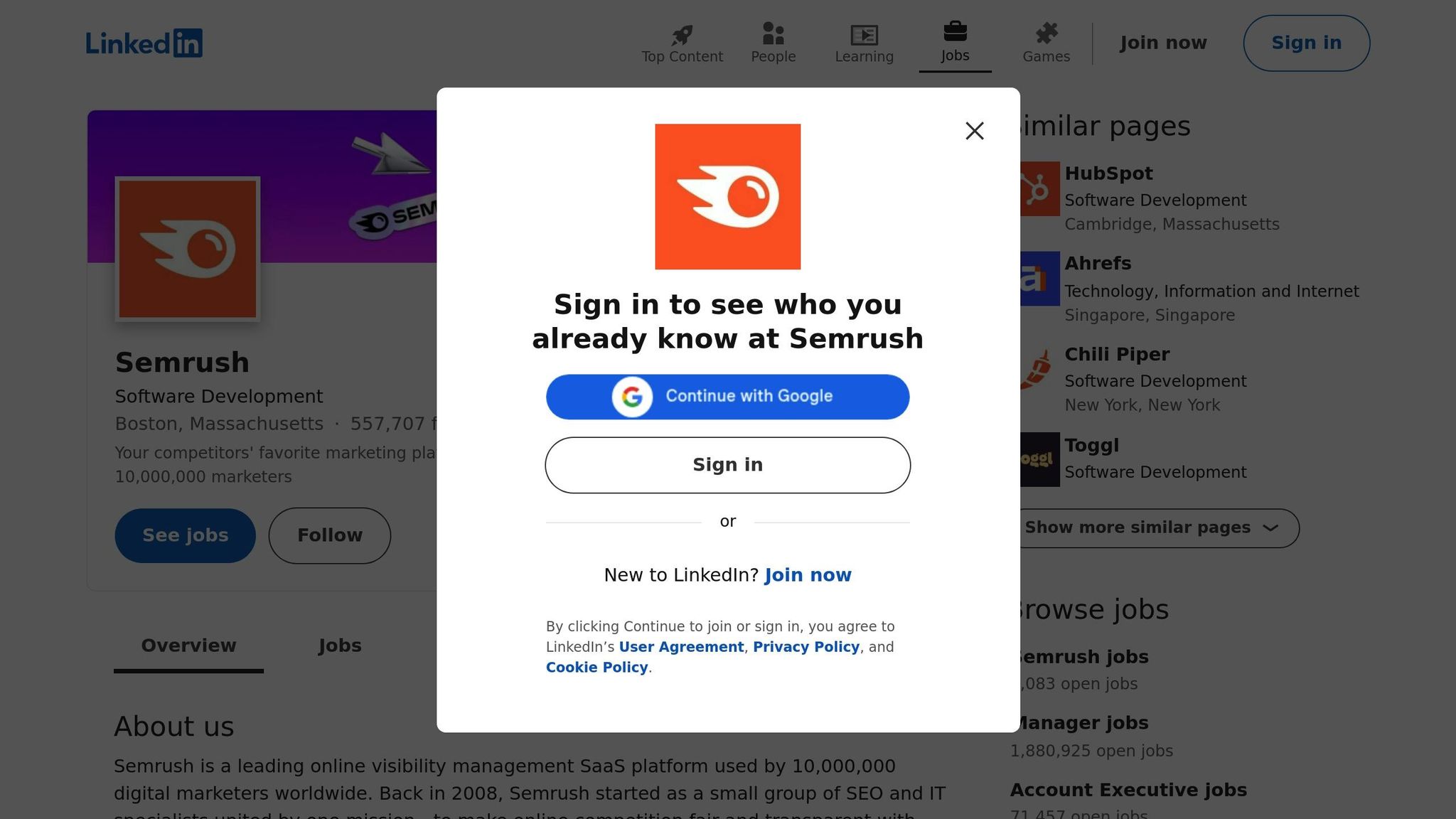
Task: Open Toggl similar page
Action: pos(1091,445)
